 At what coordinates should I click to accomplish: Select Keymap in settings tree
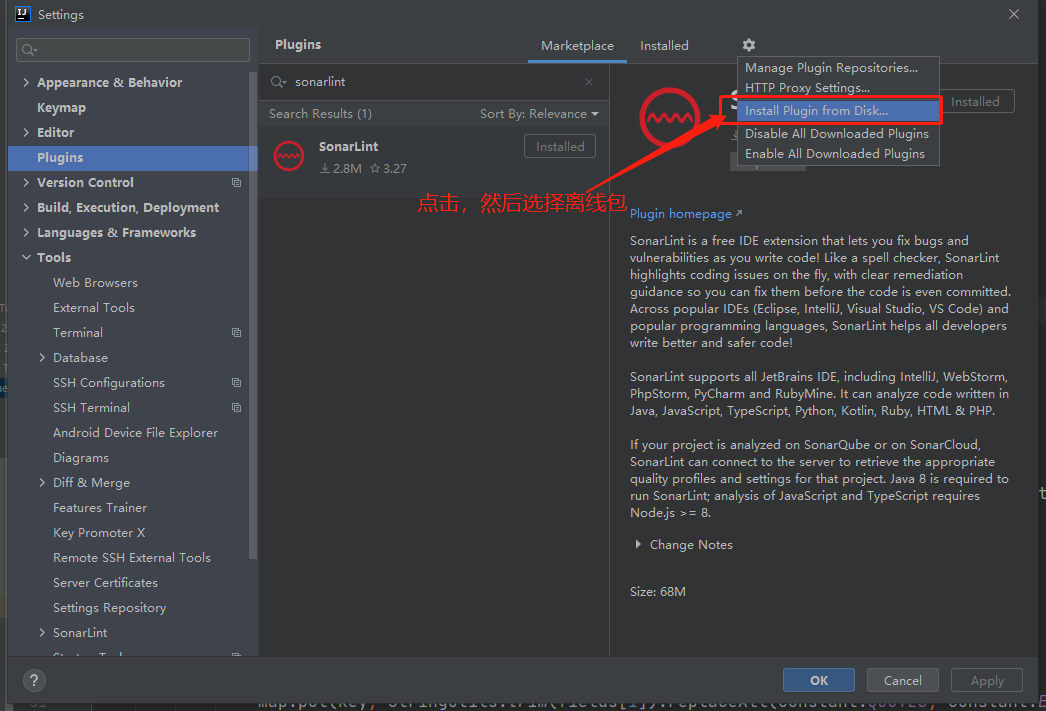coord(61,108)
